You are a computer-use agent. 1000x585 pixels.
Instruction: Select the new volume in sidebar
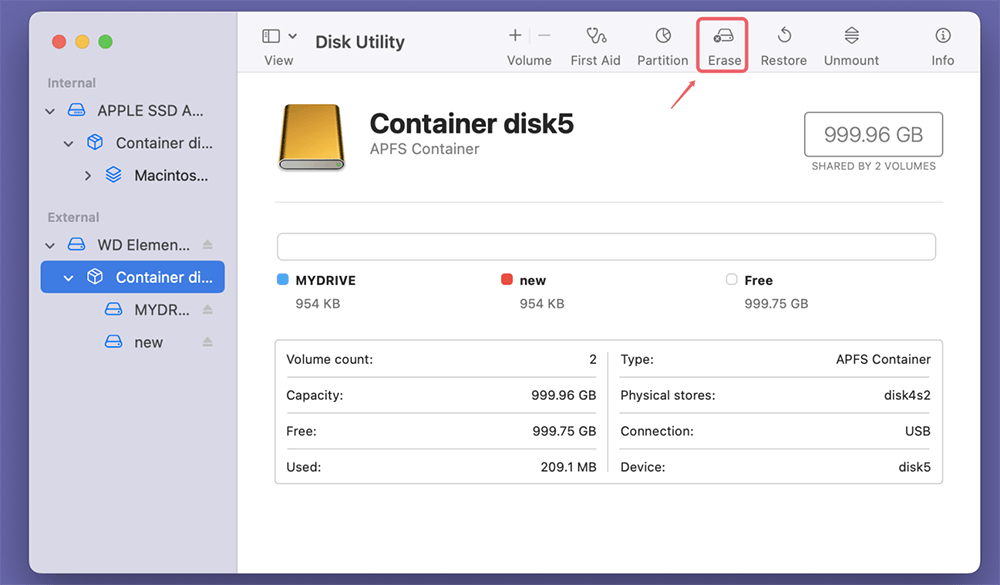(148, 341)
